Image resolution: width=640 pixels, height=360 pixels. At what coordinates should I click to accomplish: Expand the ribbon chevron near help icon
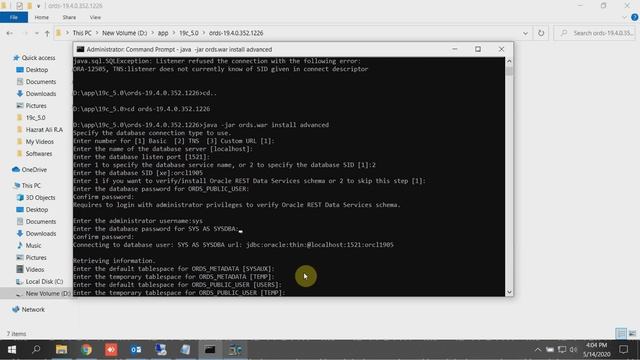[x=624, y=18]
